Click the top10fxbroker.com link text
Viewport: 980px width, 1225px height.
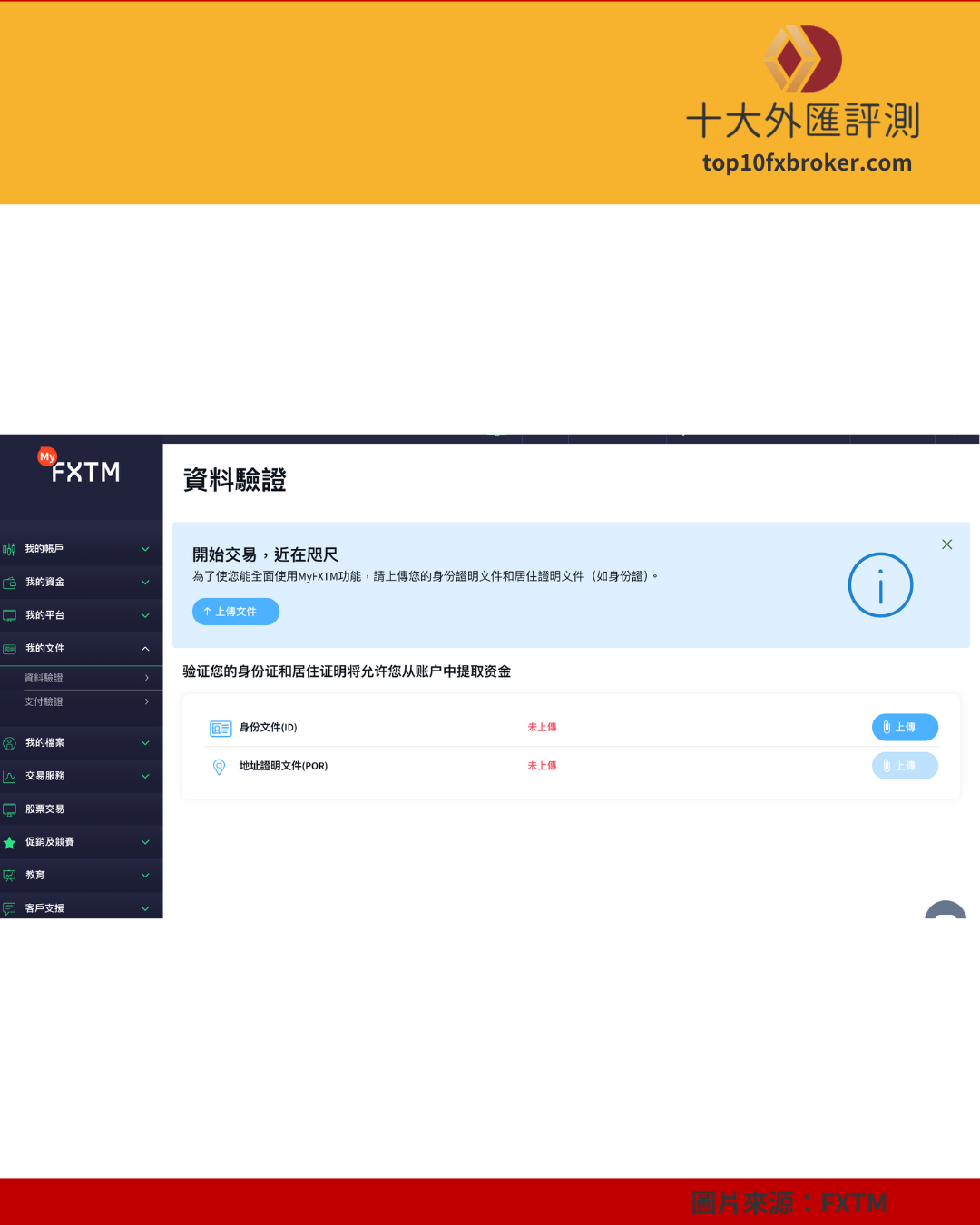[x=807, y=163]
